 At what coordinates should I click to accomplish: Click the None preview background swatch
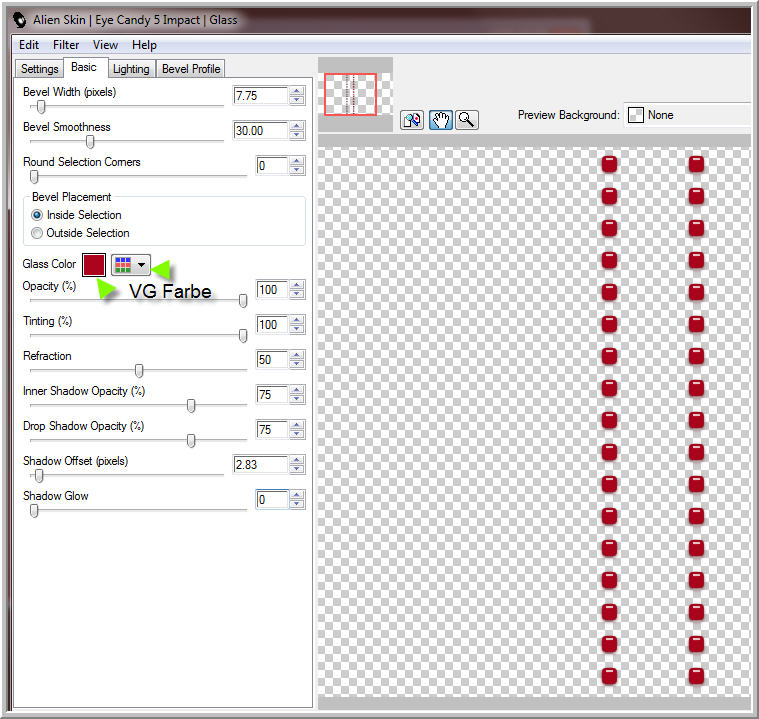(x=636, y=115)
